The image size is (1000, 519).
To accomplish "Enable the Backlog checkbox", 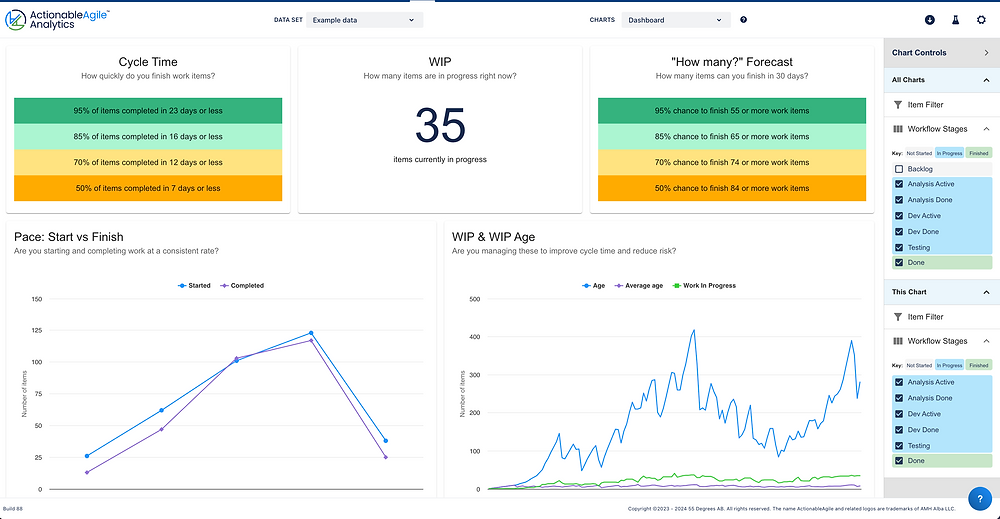I will tap(899, 169).
